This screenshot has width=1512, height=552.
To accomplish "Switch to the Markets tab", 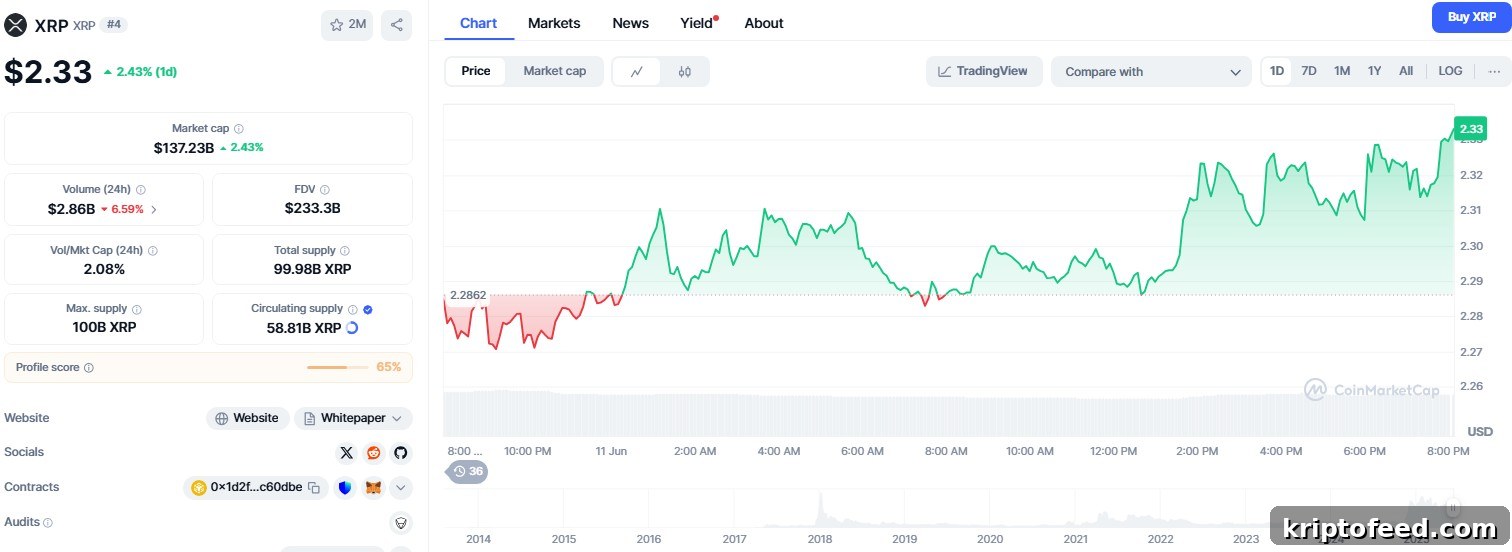I will 554,23.
